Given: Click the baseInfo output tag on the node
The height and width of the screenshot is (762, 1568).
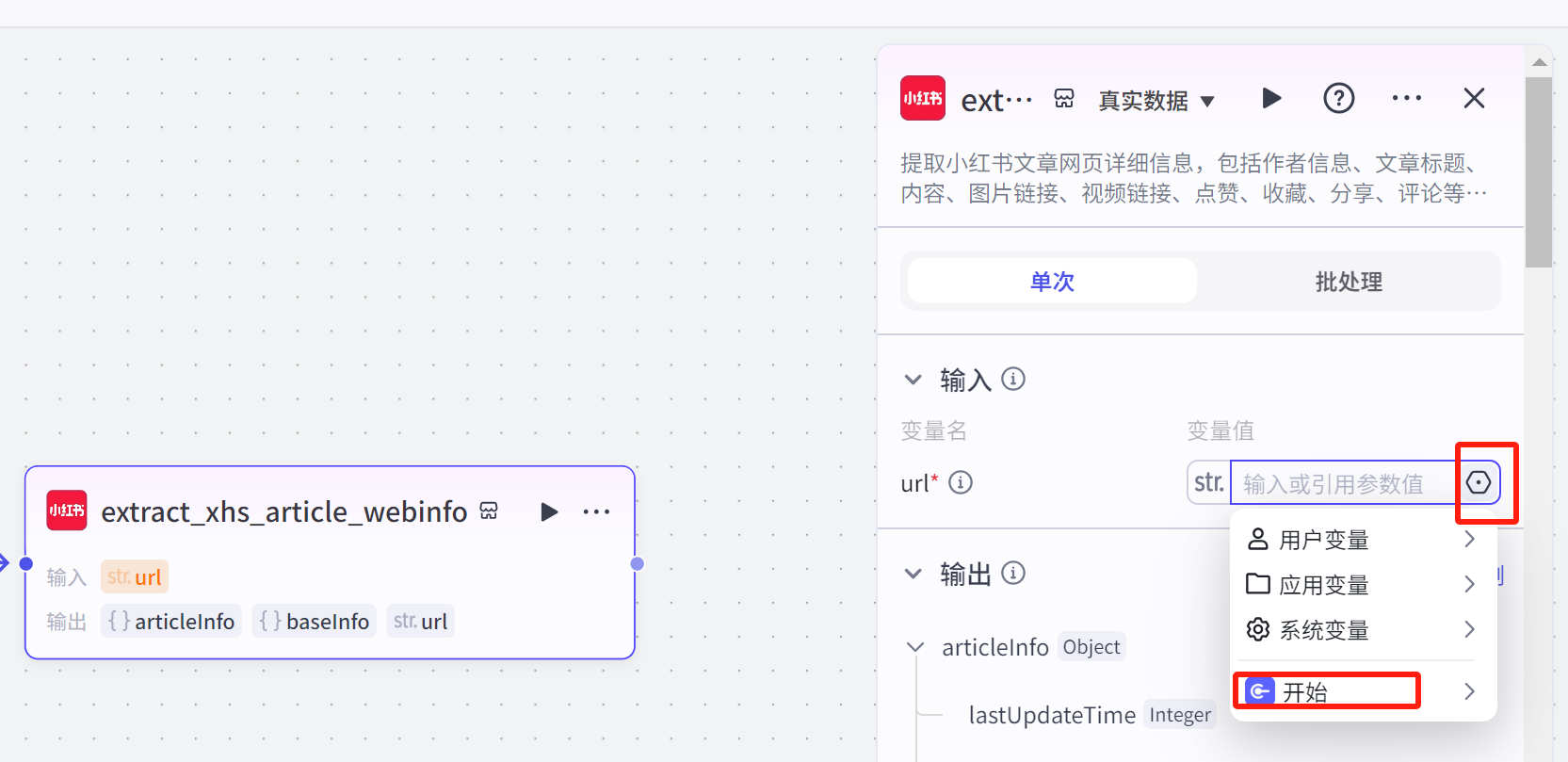Looking at the screenshot, I should pos(314,622).
